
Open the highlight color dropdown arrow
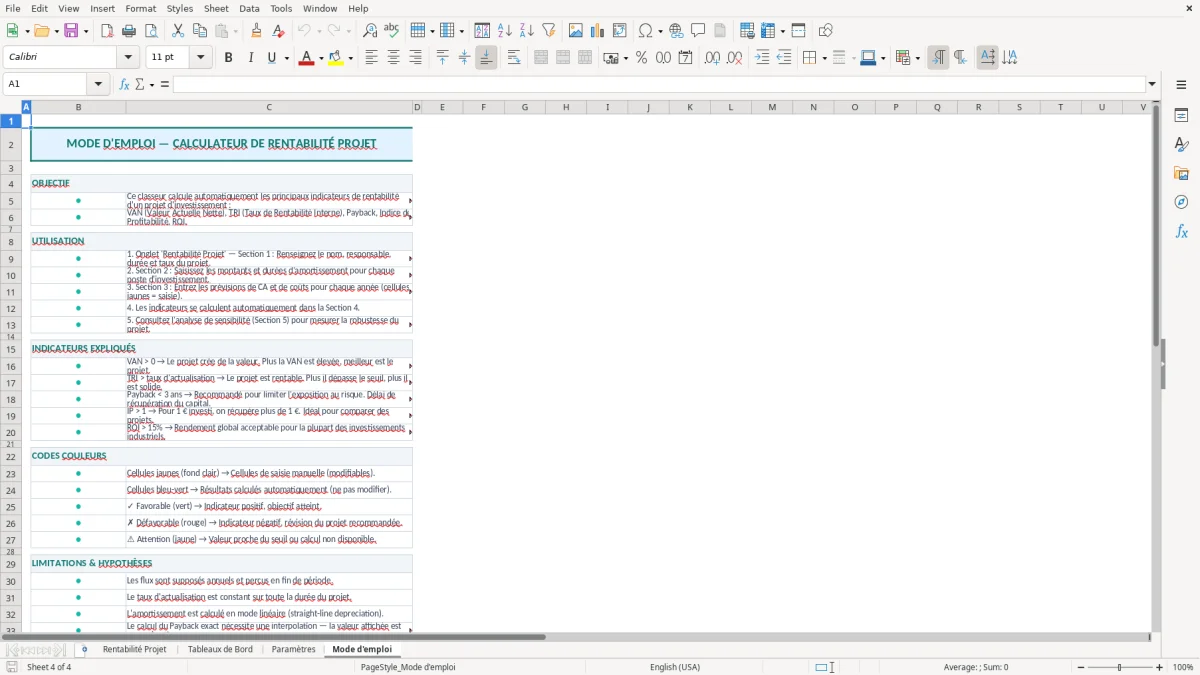(x=350, y=58)
